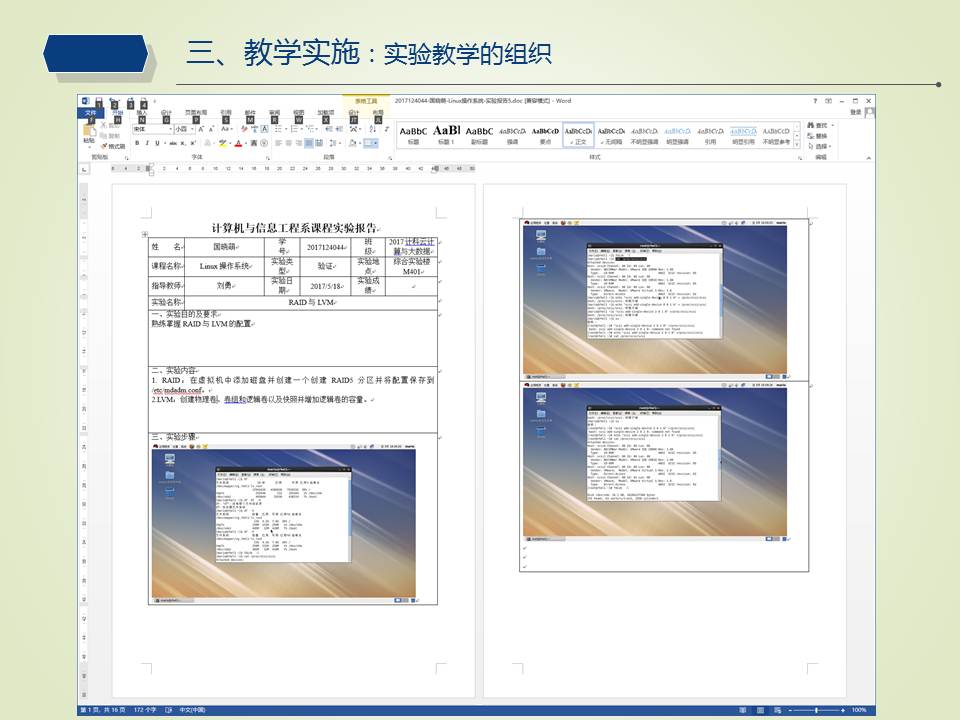This screenshot has width=960, height=720.
Task: Click the Bold formatting icon
Action: (x=137, y=143)
